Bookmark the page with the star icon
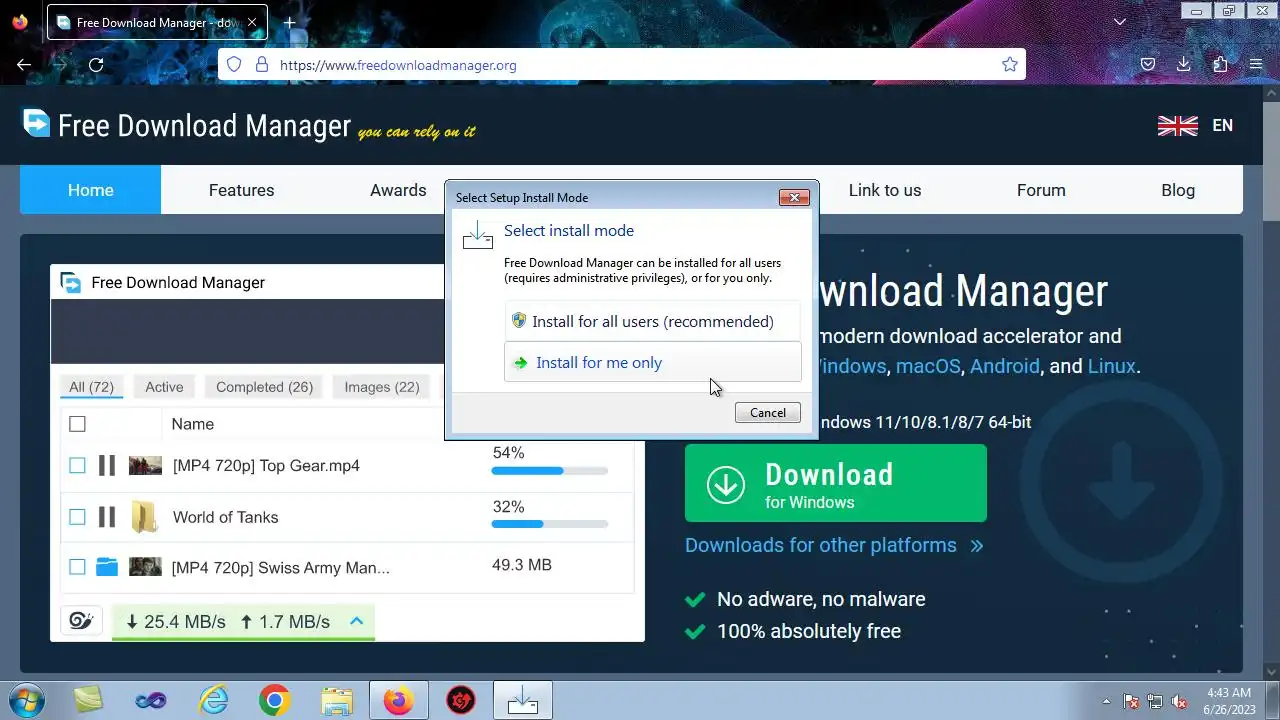The height and width of the screenshot is (720, 1280). (x=1010, y=65)
